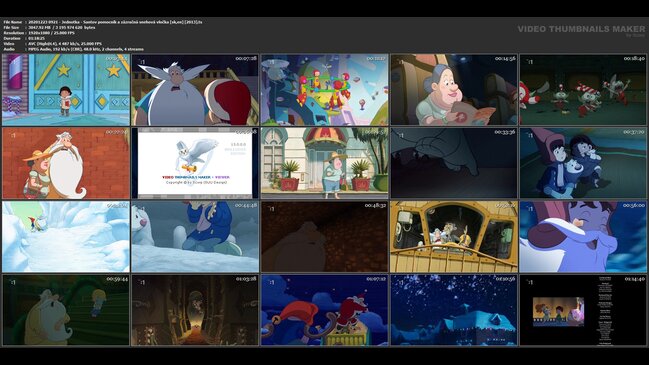Viewport: 649px width, 365px height.
Task: Click the first thumbnail with star doors
Action: (x=66, y=90)
